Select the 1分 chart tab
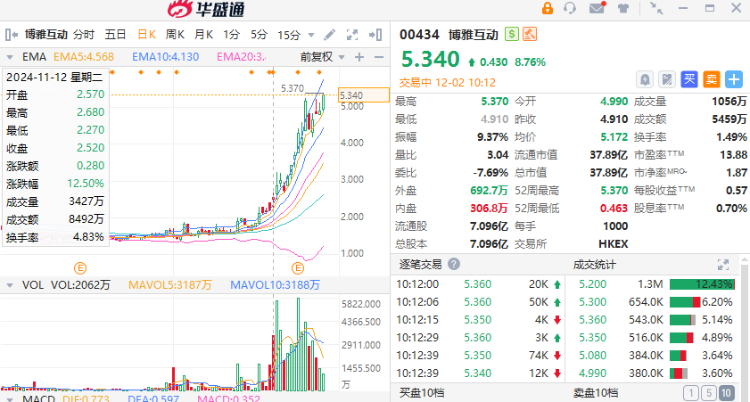Image resolution: width=750 pixels, height=402 pixels. tap(231, 34)
